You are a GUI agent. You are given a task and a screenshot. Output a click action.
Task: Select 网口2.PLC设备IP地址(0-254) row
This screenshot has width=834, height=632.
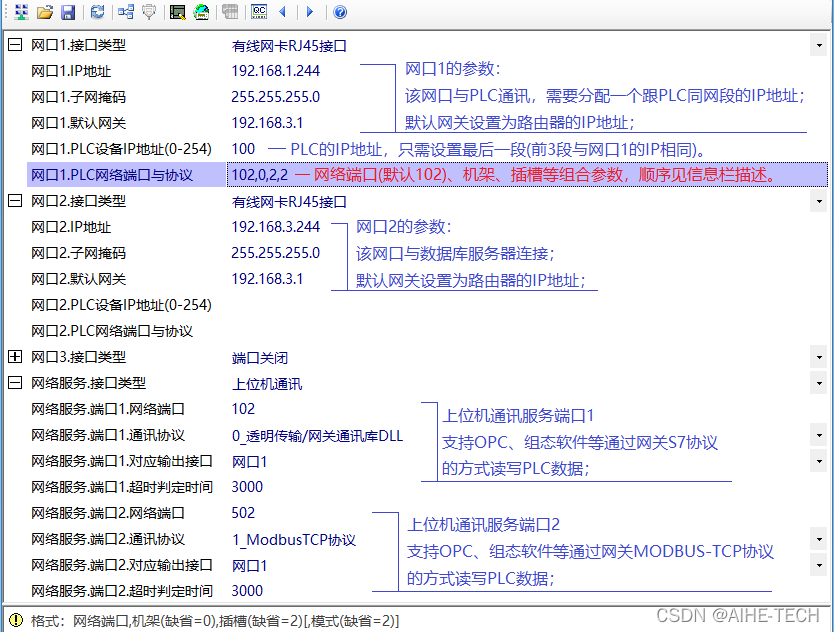(x=121, y=305)
